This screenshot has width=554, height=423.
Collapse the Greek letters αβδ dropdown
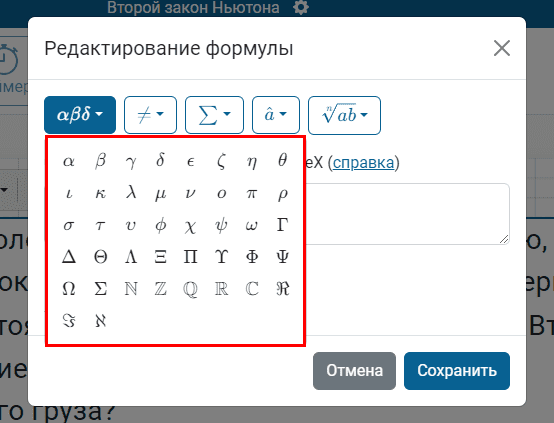coord(80,115)
